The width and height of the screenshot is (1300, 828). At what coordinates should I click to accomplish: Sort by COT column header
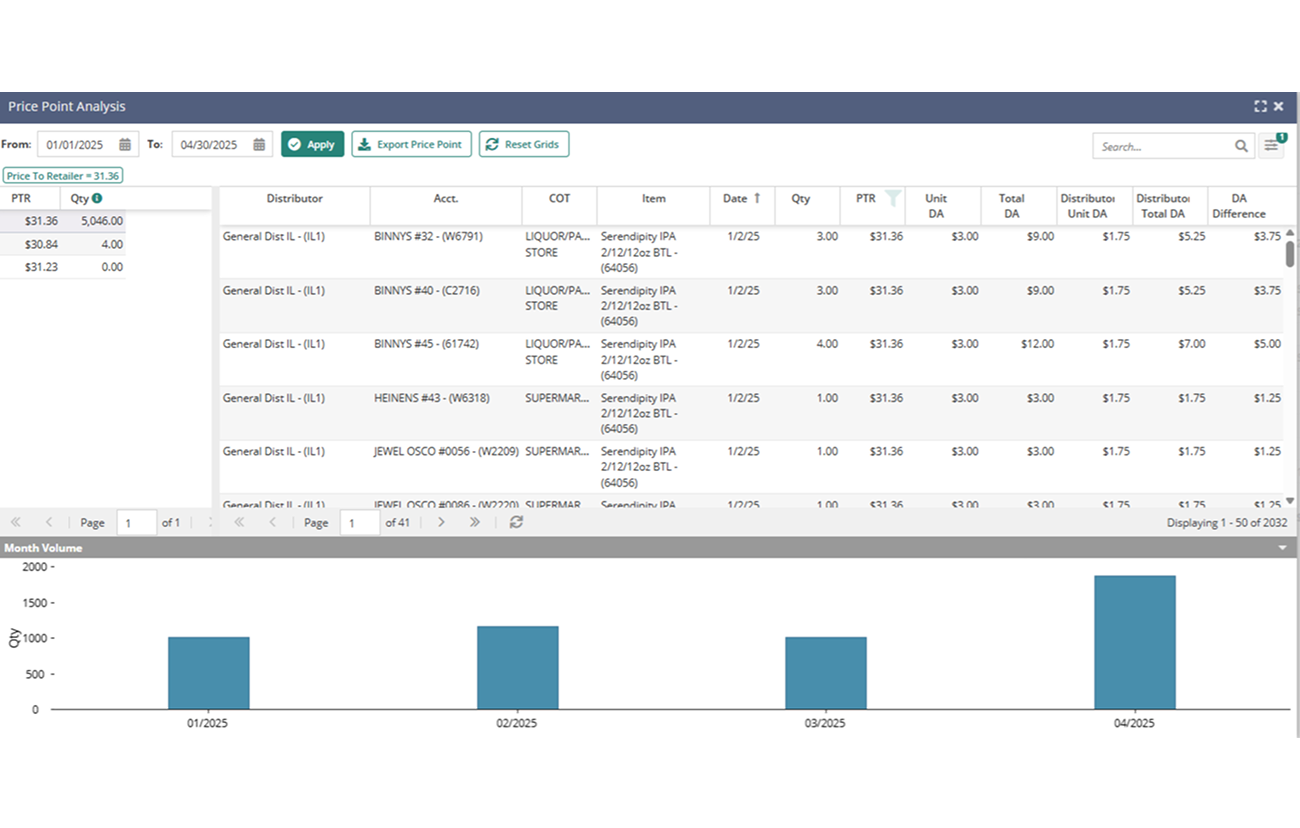coord(559,206)
